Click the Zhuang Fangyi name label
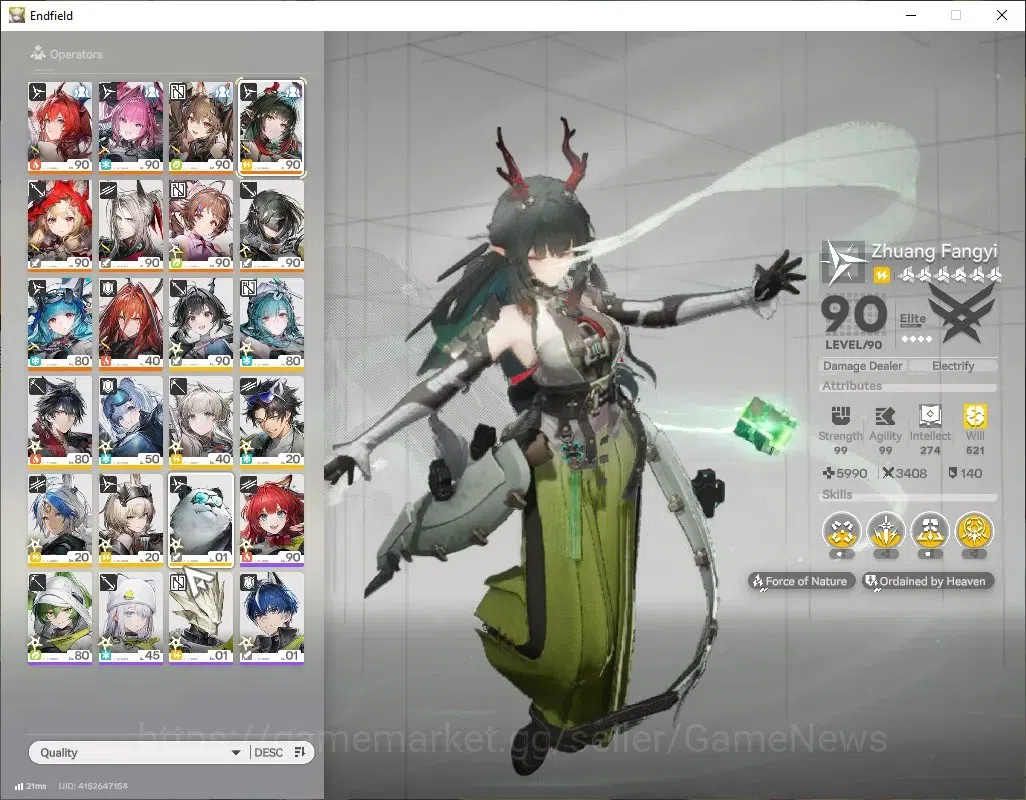This screenshot has height=800, width=1026. (934, 251)
